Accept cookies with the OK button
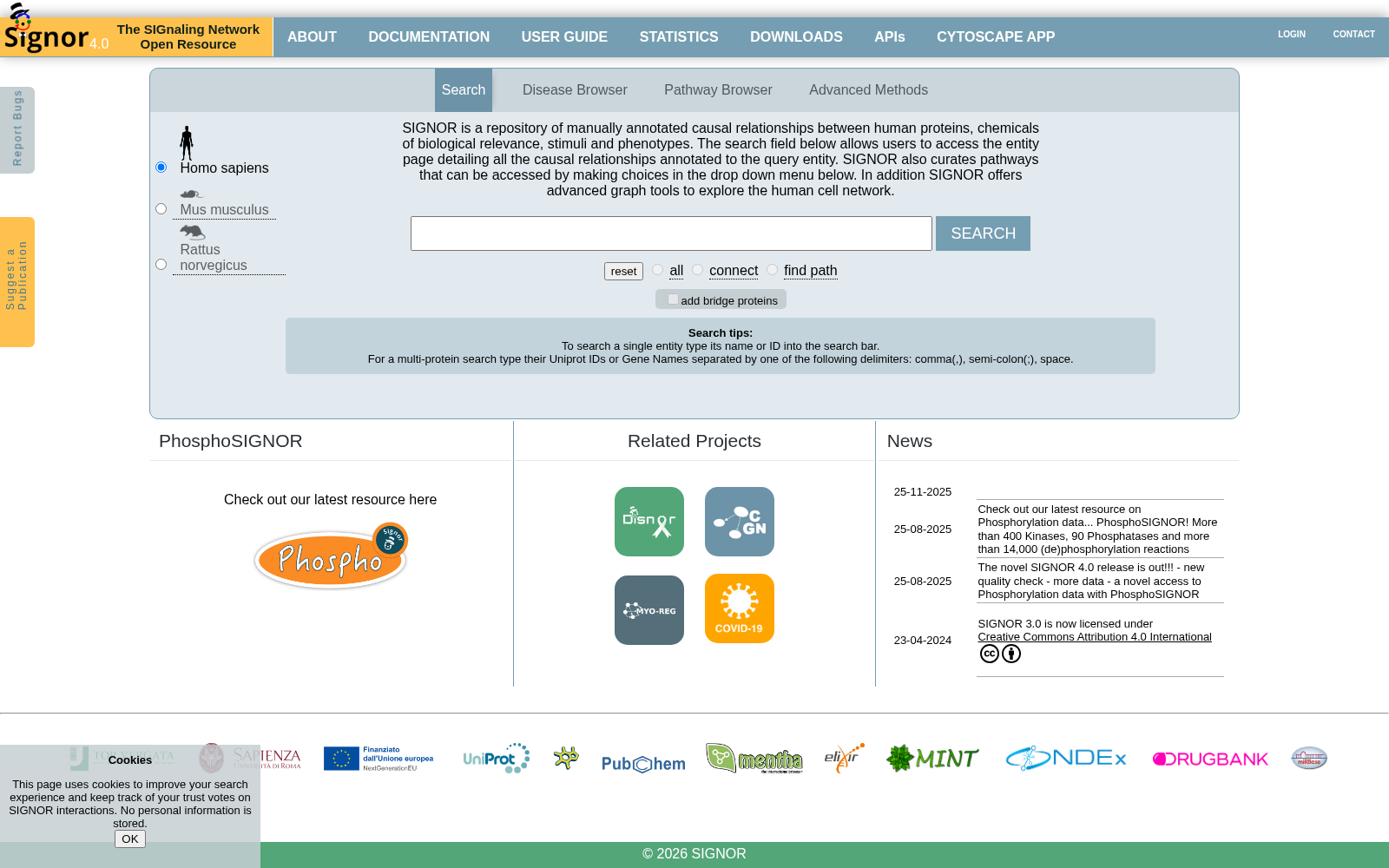Viewport: 1389px width, 868px height. pos(130,838)
